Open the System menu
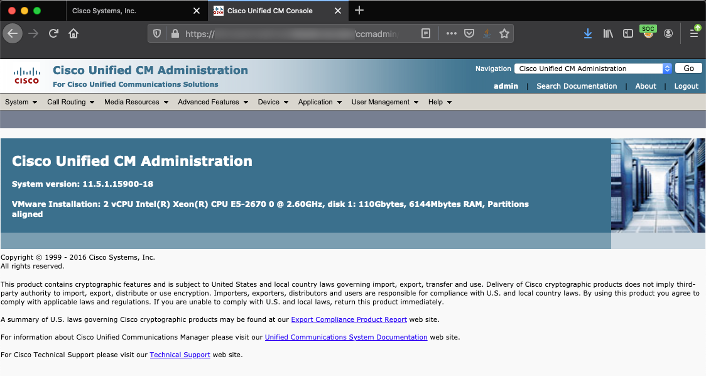 pyautogui.click(x=21, y=102)
